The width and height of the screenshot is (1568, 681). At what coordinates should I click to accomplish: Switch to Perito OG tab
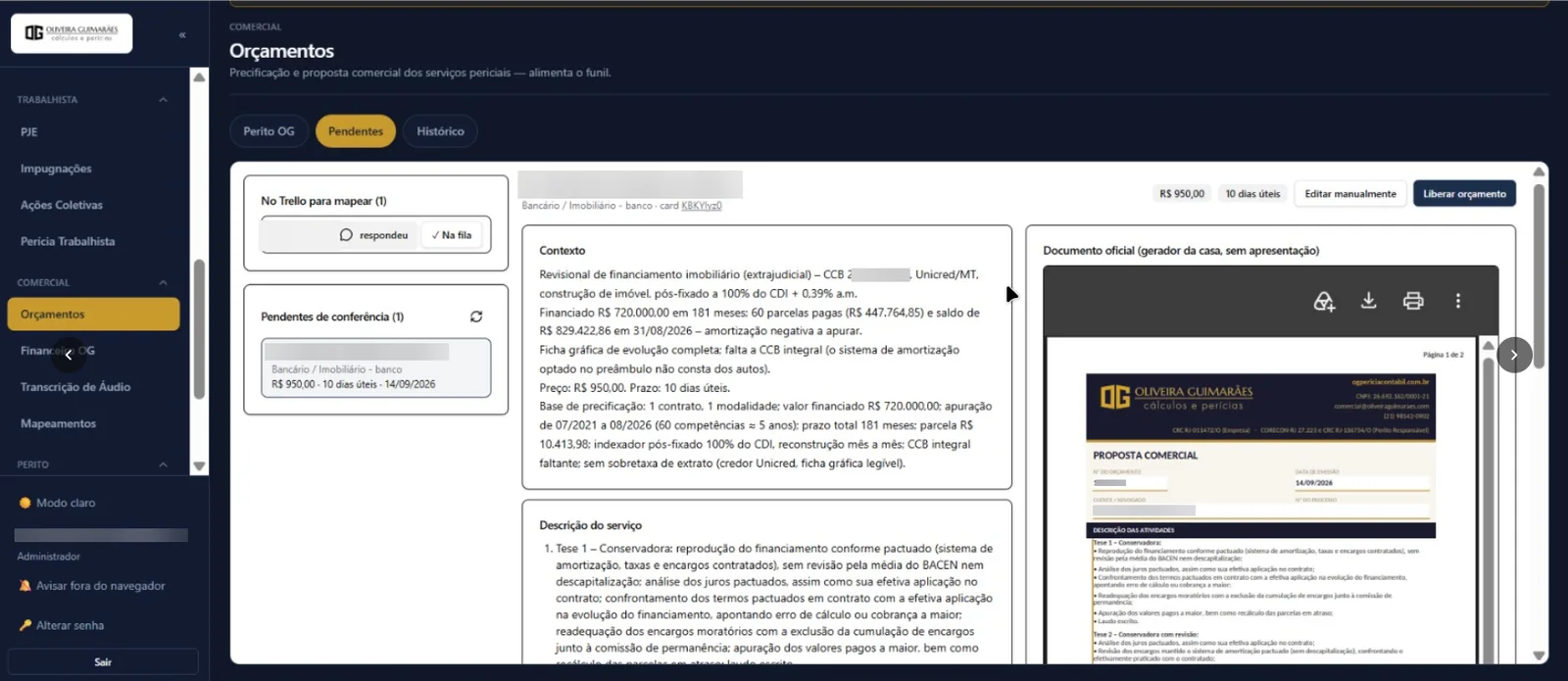[x=269, y=131]
